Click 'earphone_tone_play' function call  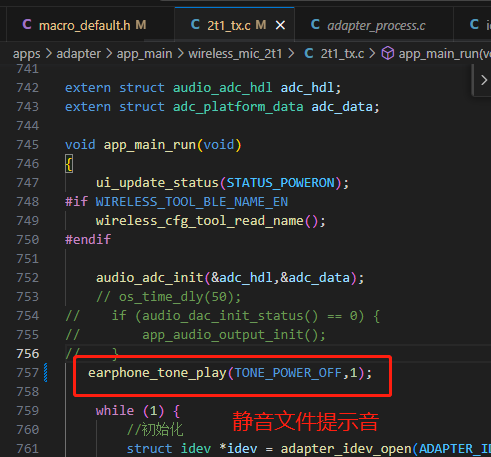157,373
